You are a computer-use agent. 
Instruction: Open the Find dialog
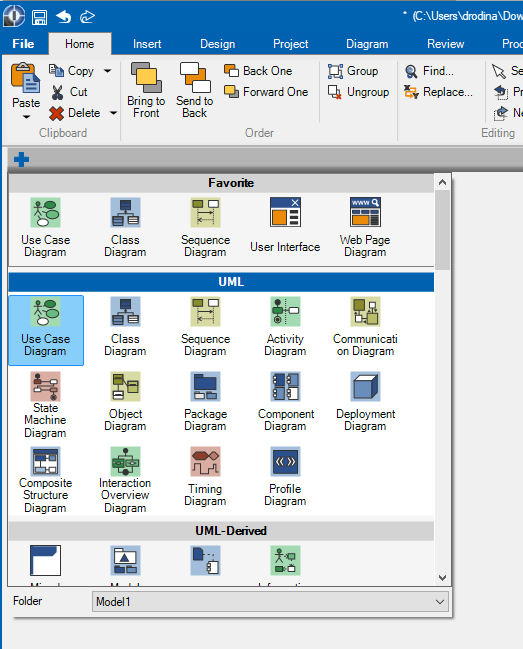click(429, 71)
